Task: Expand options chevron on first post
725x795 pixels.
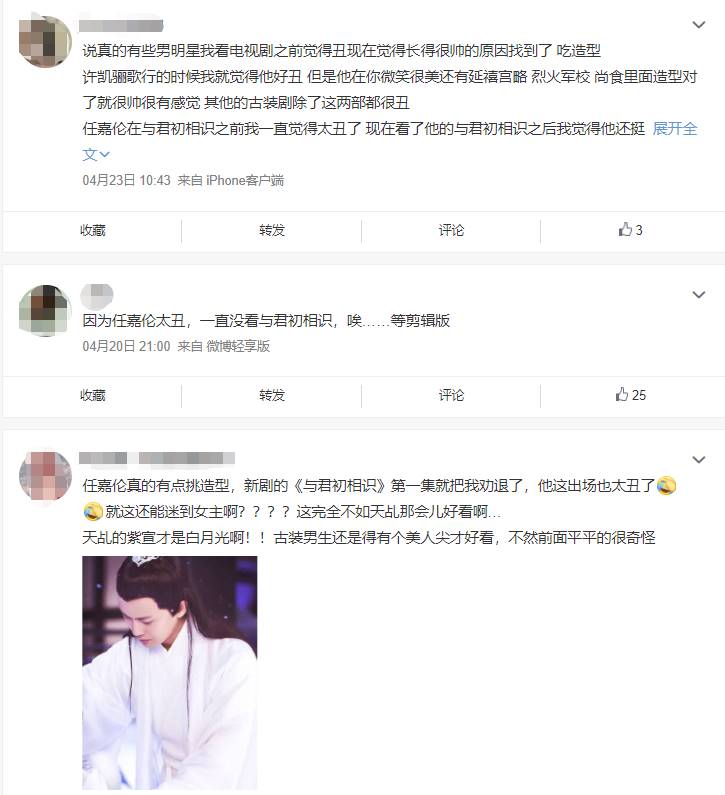Action: [699, 24]
